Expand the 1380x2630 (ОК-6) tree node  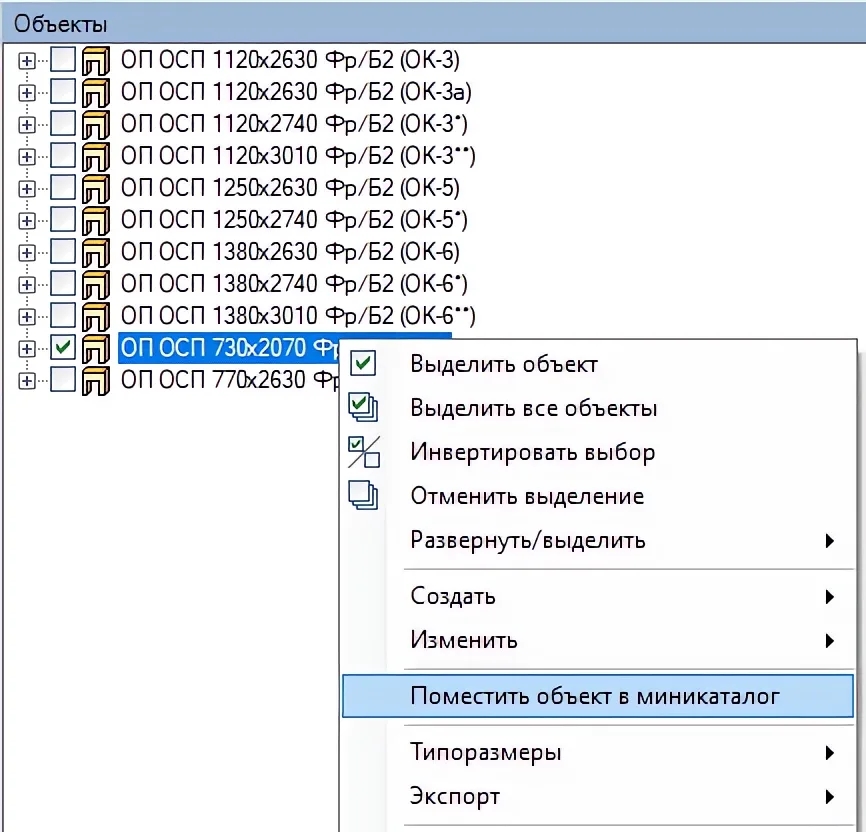(27, 252)
